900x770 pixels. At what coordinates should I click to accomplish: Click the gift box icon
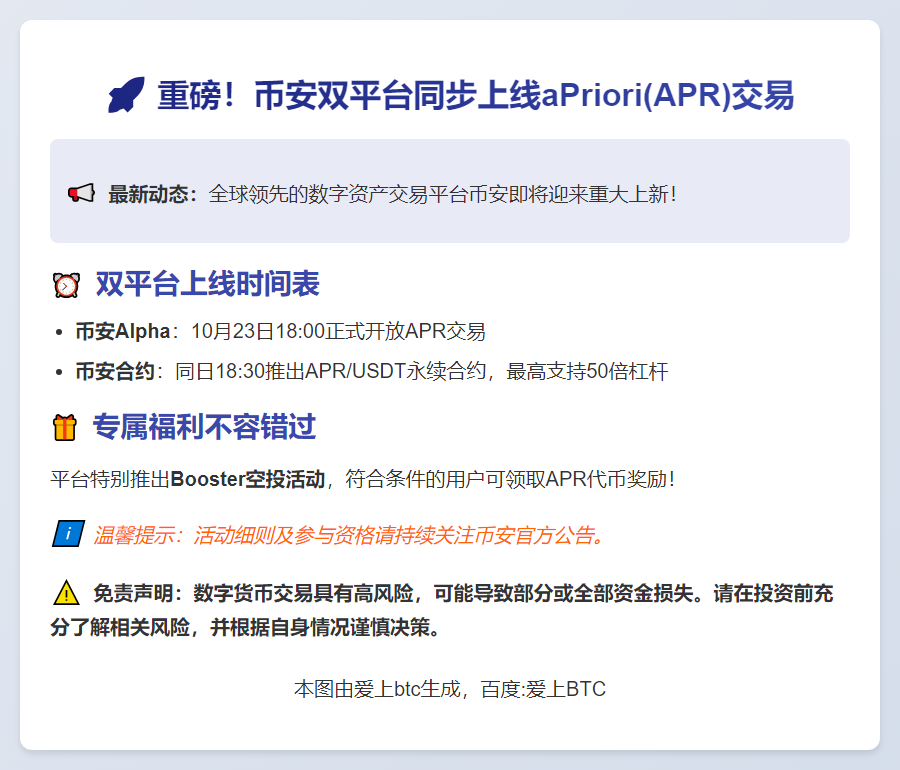[x=65, y=428]
